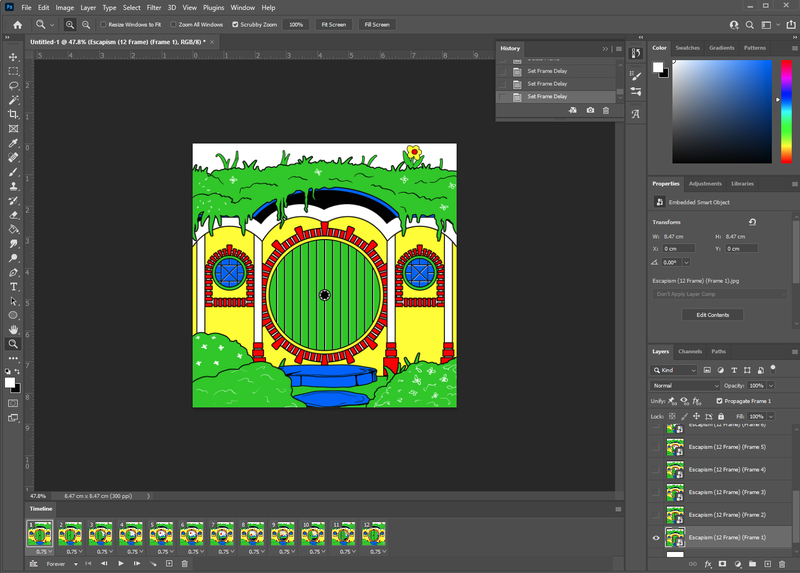Open the Filter menu
Image resolution: width=800 pixels, height=573 pixels.
point(154,7)
